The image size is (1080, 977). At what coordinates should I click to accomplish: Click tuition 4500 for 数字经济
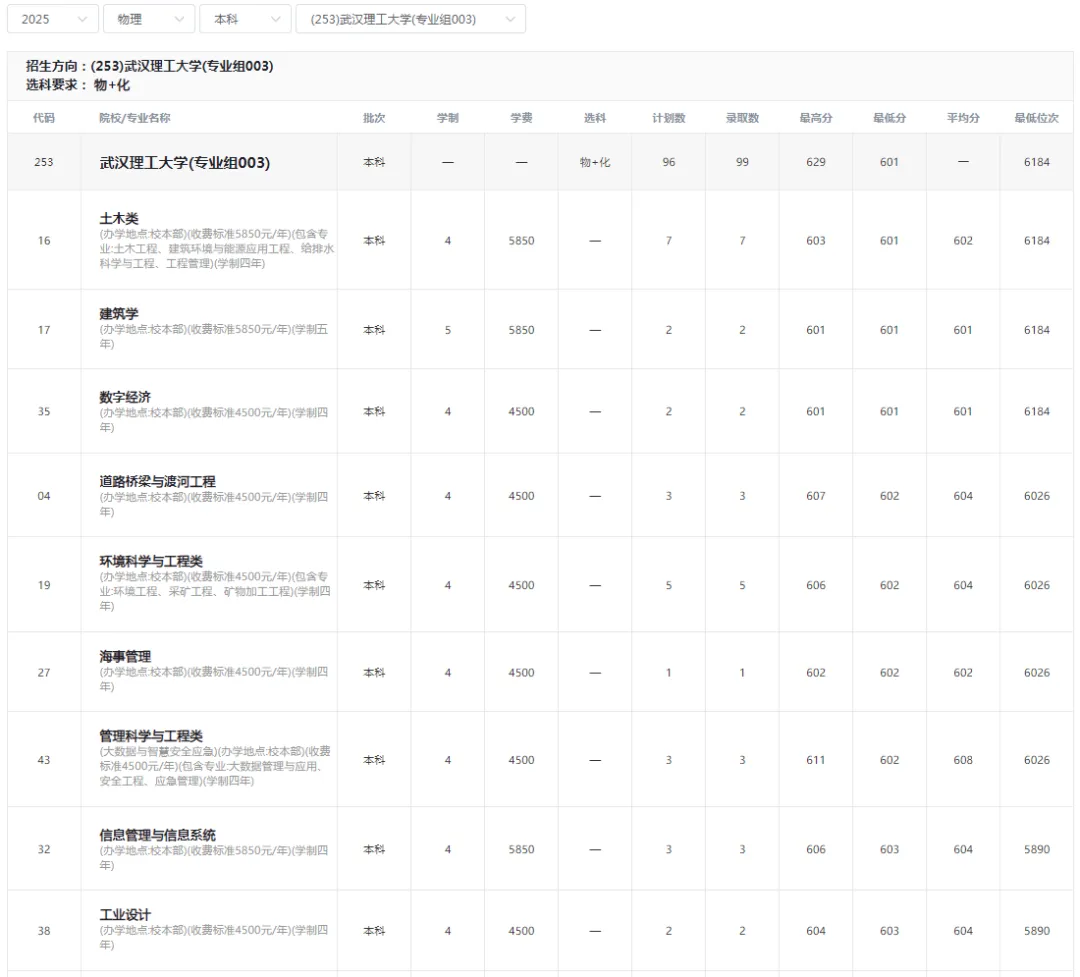click(521, 411)
